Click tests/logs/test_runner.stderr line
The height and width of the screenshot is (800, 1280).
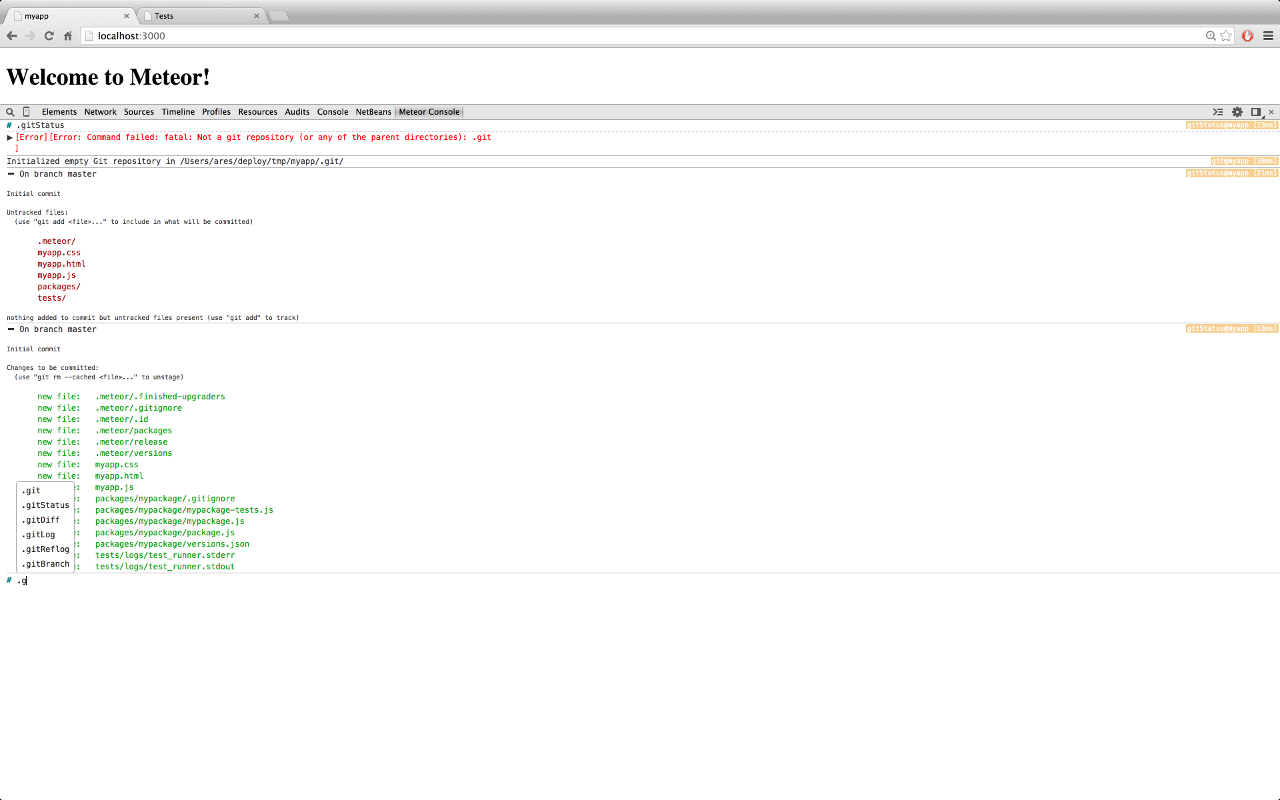click(165, 555)
